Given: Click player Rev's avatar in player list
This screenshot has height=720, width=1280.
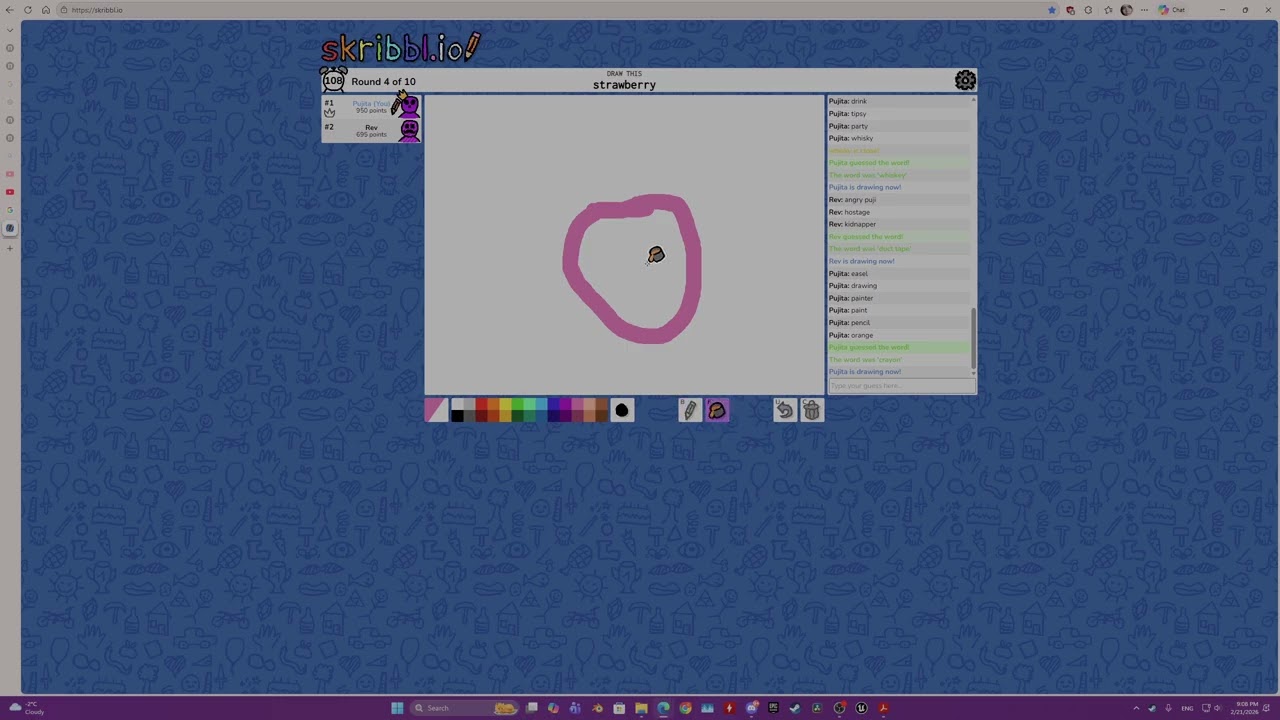Looking at the screenshot, I should pyautogui.click(x=408, y=130).
